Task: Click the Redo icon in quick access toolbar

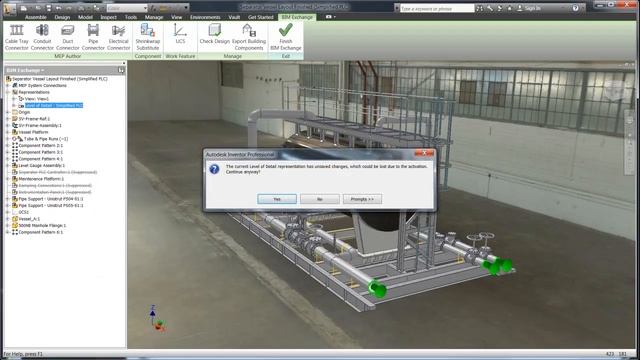Action: coord(68,8)
